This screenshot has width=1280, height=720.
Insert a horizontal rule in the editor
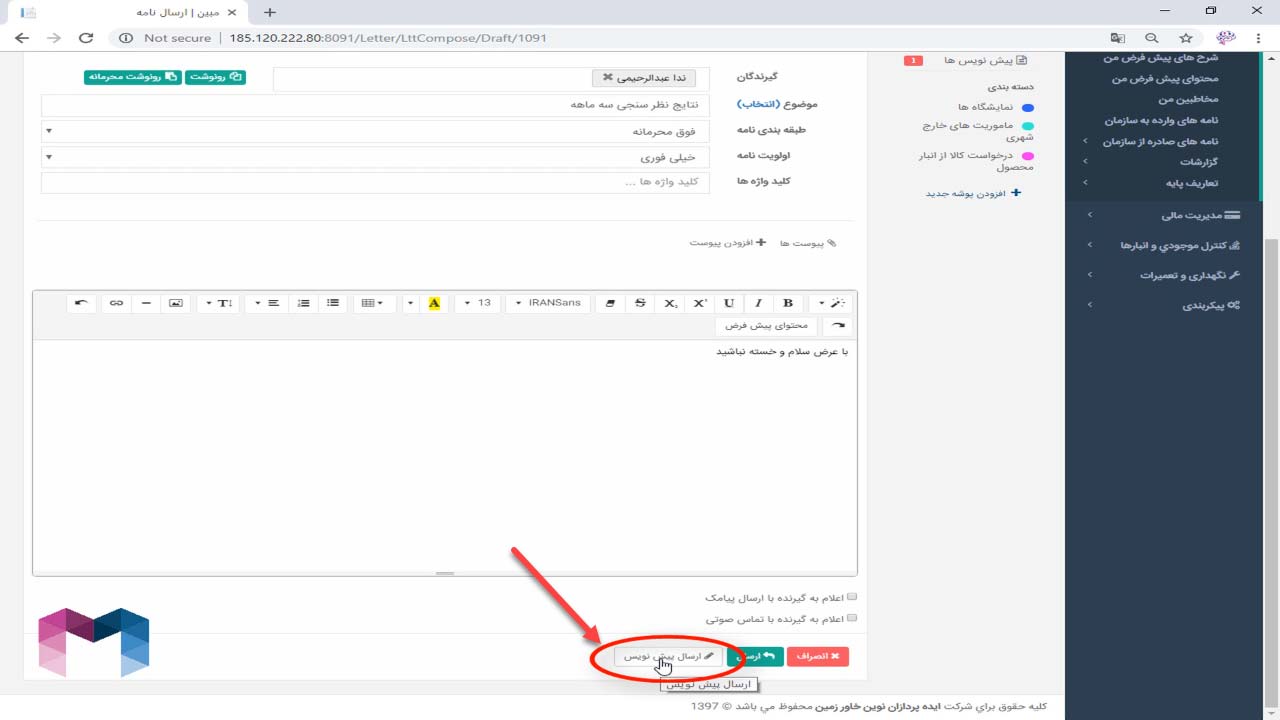(146, 303)
